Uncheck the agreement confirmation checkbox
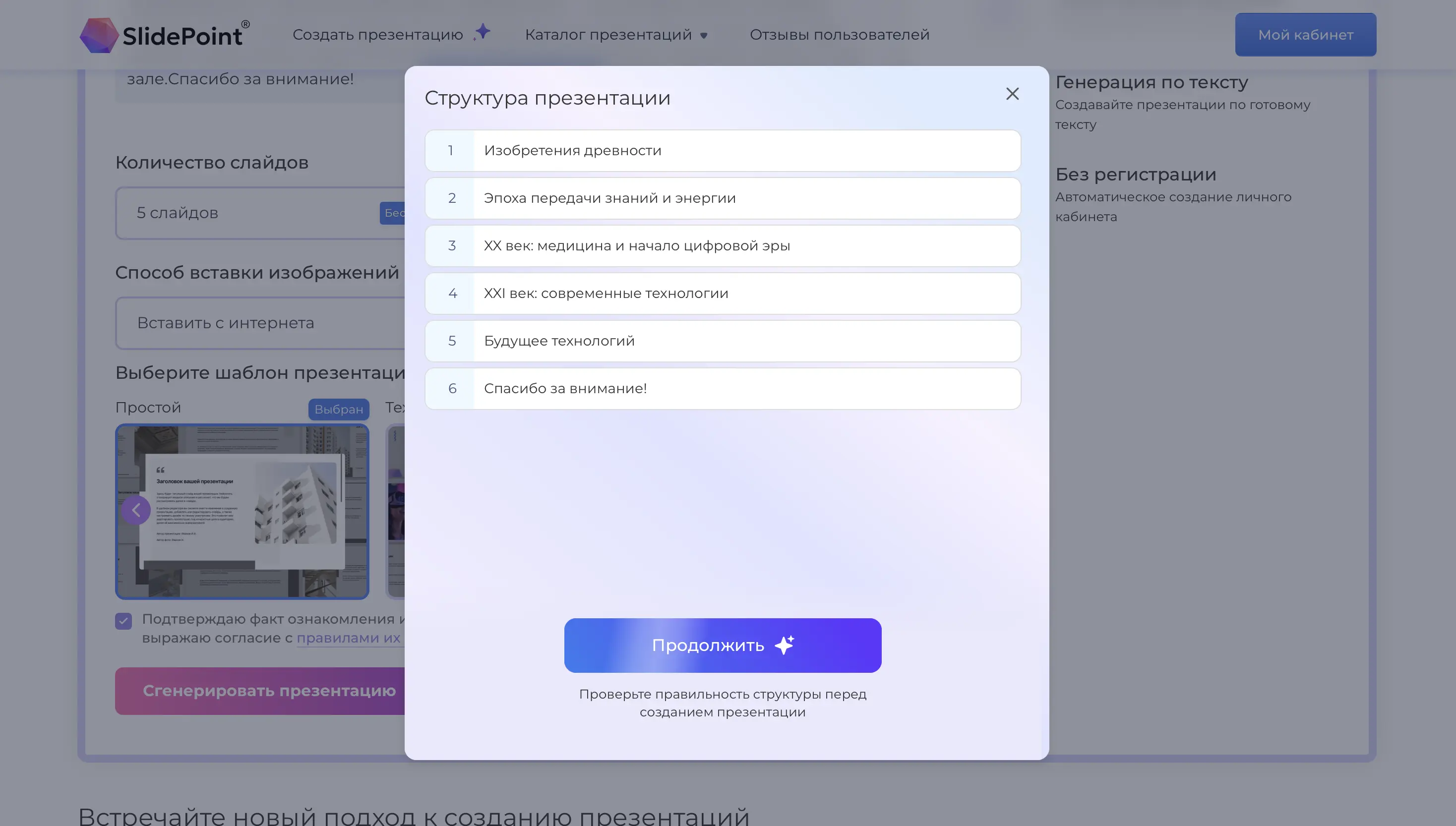 (x=123, y=621)
